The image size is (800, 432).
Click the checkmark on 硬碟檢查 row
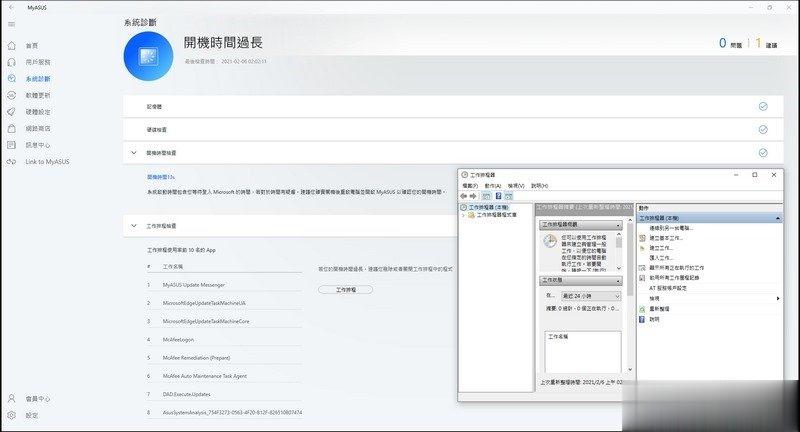763,130
